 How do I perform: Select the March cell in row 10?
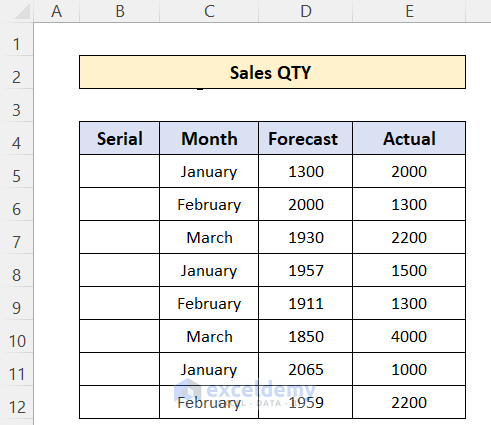click(x=209, y=336)
